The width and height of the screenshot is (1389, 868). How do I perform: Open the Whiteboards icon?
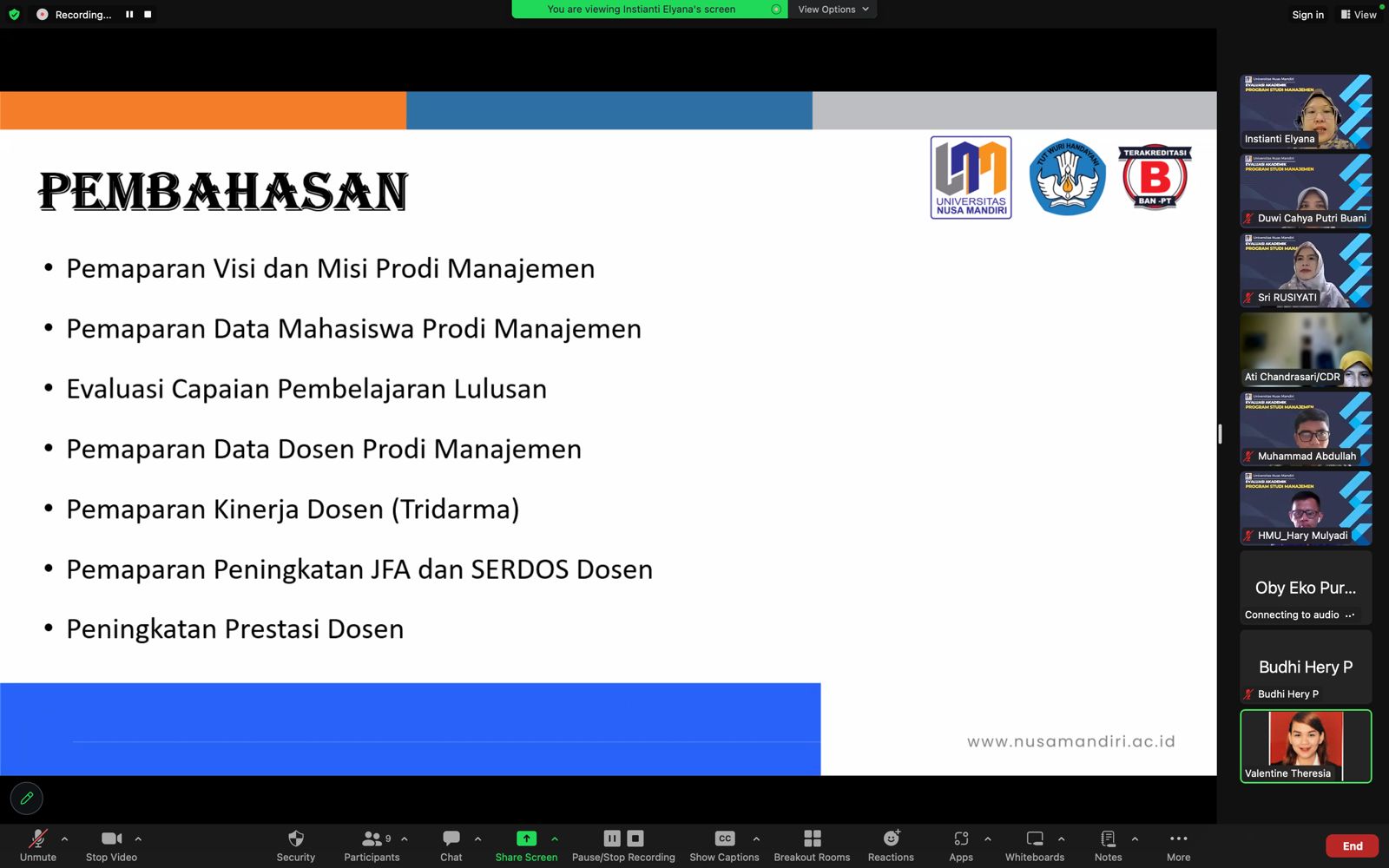pos(1035,838)
